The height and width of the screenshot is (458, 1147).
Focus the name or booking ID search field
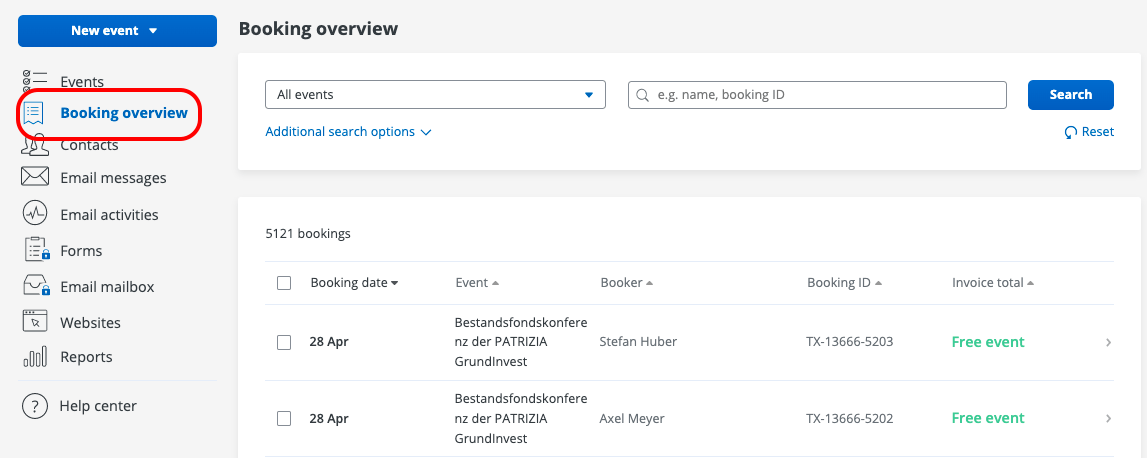pyautogui.click(x=817, y=95)
